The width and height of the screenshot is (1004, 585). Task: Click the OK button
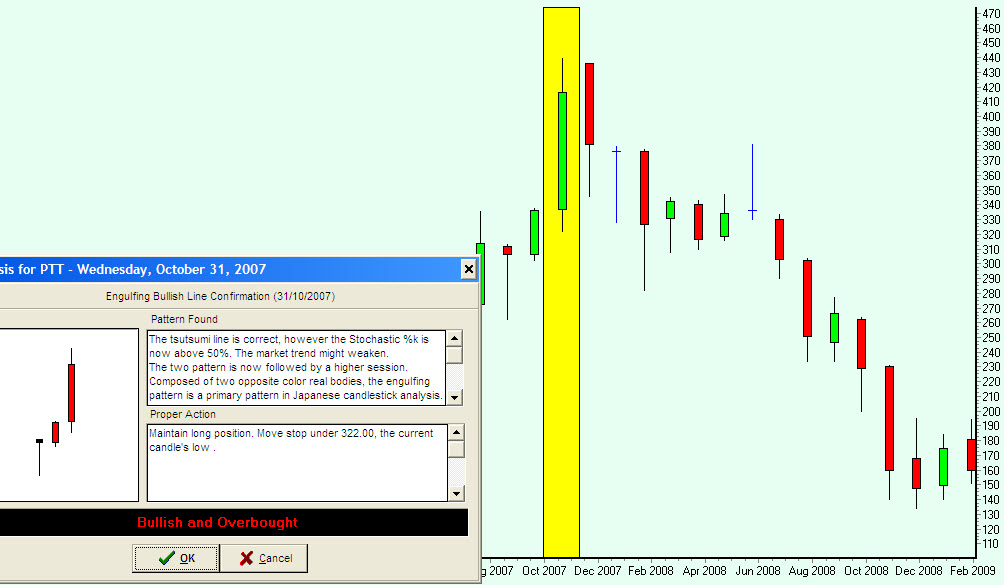[175, 558]
